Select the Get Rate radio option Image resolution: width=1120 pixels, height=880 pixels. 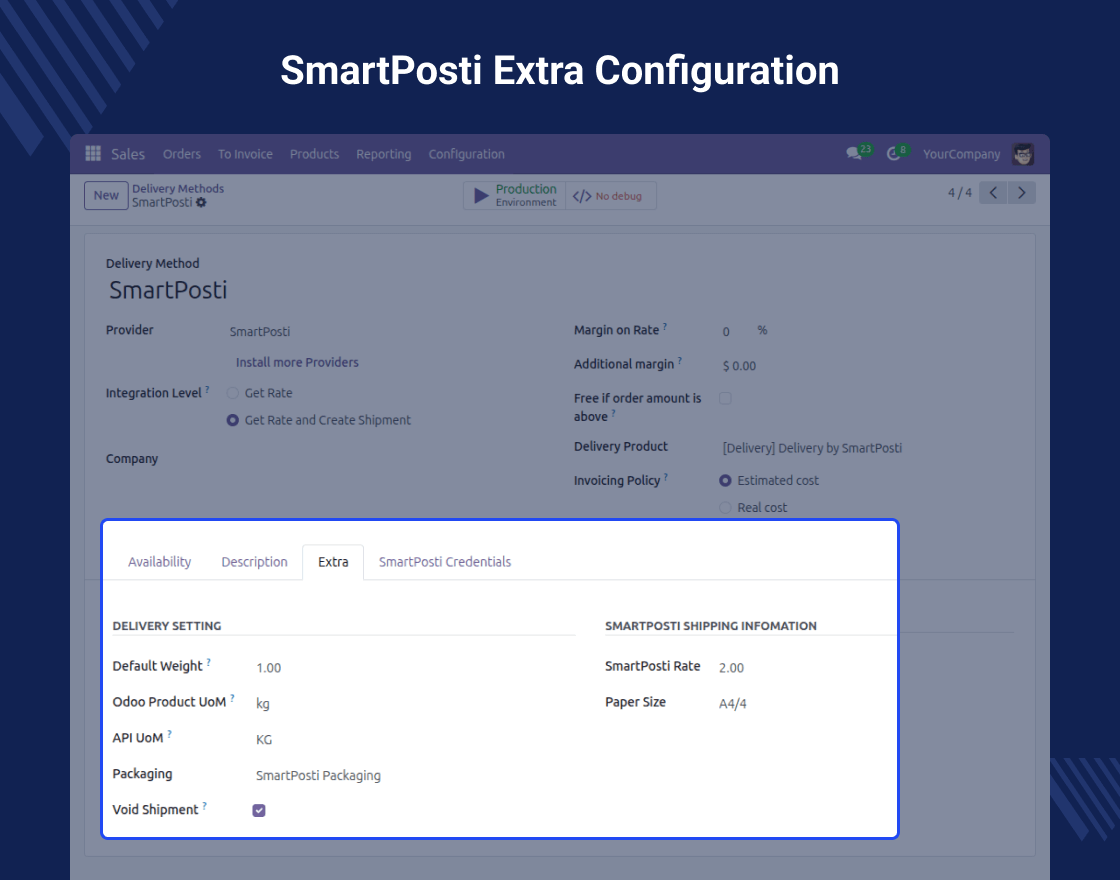click(232, 393)
